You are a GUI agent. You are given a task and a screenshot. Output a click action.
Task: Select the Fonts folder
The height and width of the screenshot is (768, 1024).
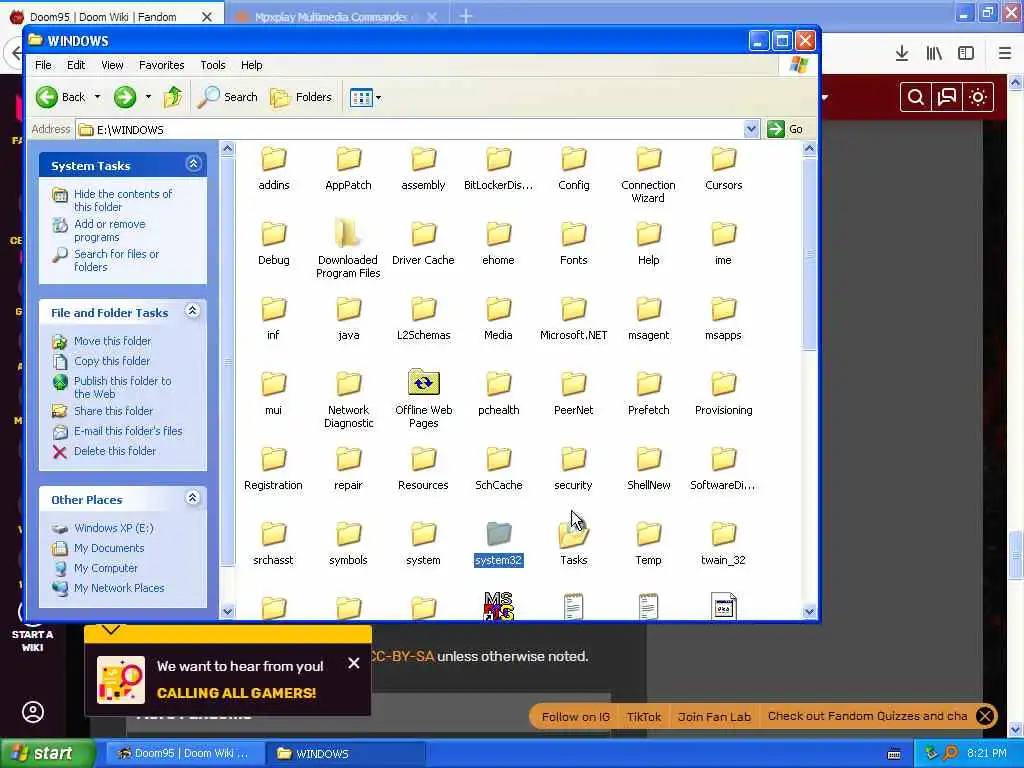pos(573,244)
